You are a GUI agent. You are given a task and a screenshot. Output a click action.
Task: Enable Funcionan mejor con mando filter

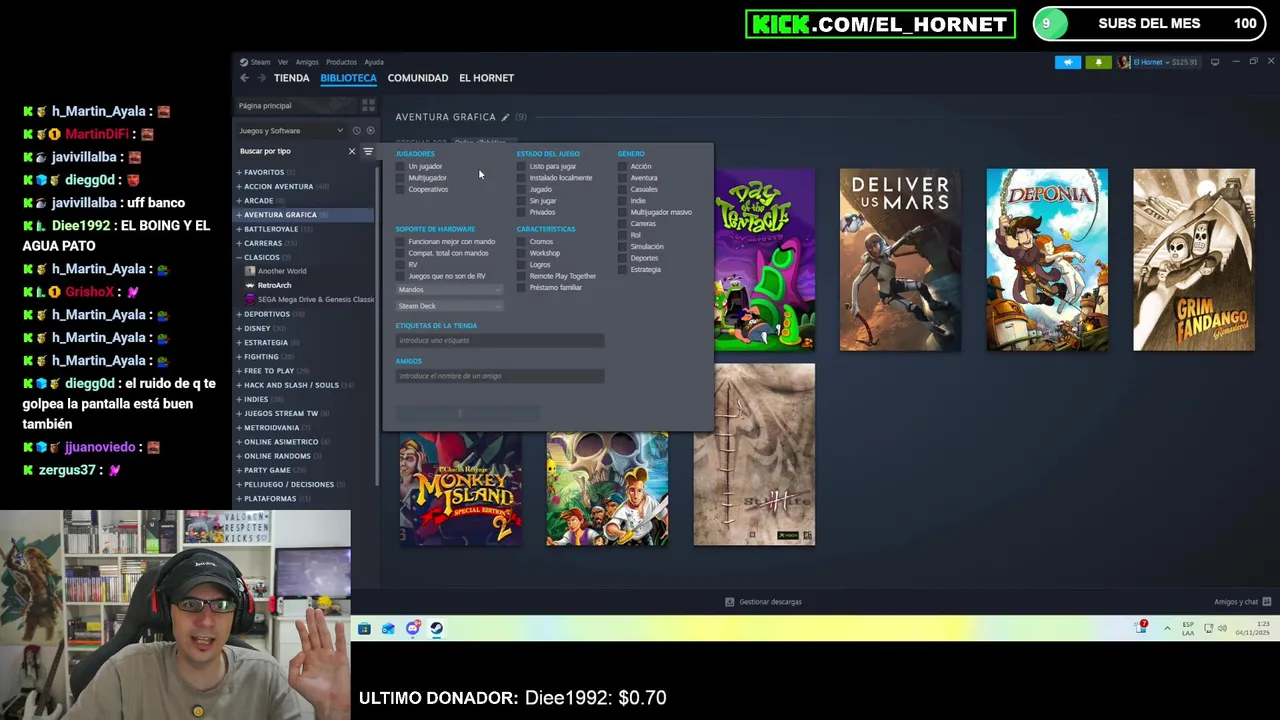(401, 242)
